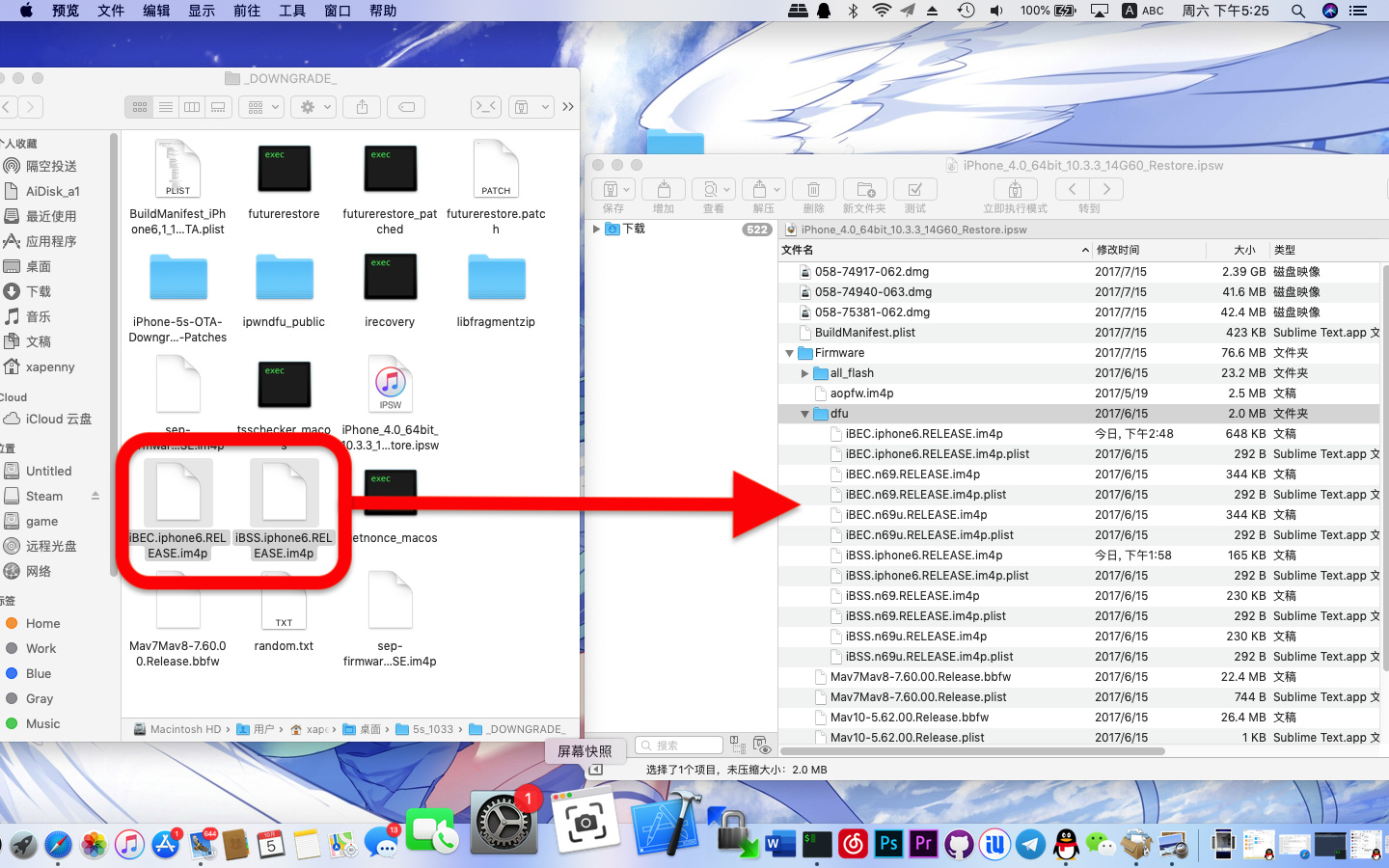This screenshot has height=868, width=1389.
Task: Open Finder group-by arrangement dropdown
Action: click(262, 107)
